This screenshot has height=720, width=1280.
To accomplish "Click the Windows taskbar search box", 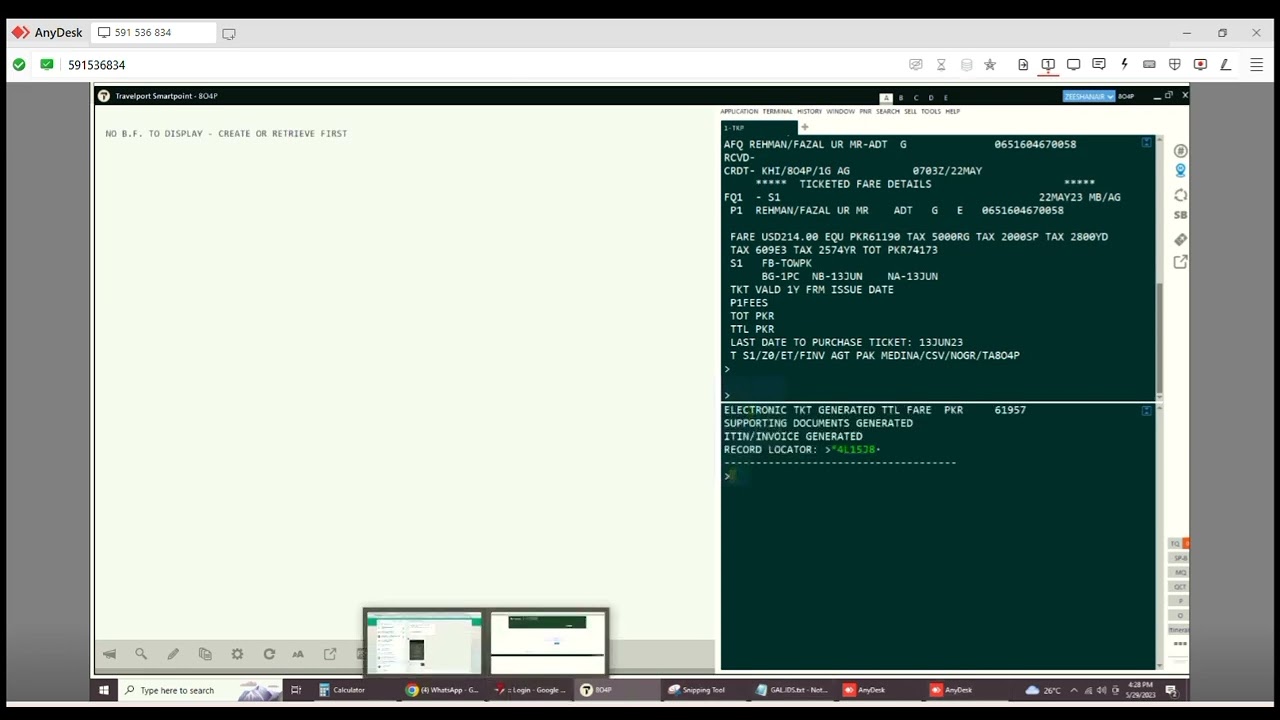I will [x=201, y=690].
